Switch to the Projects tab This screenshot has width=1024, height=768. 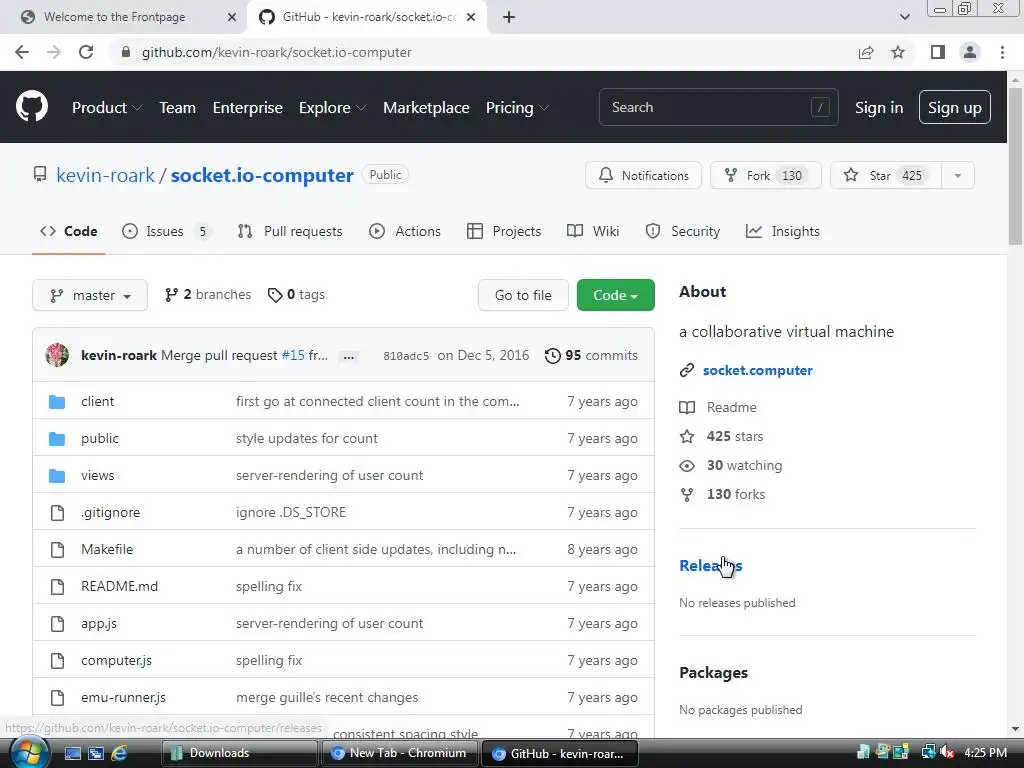[x=504, y=231]
